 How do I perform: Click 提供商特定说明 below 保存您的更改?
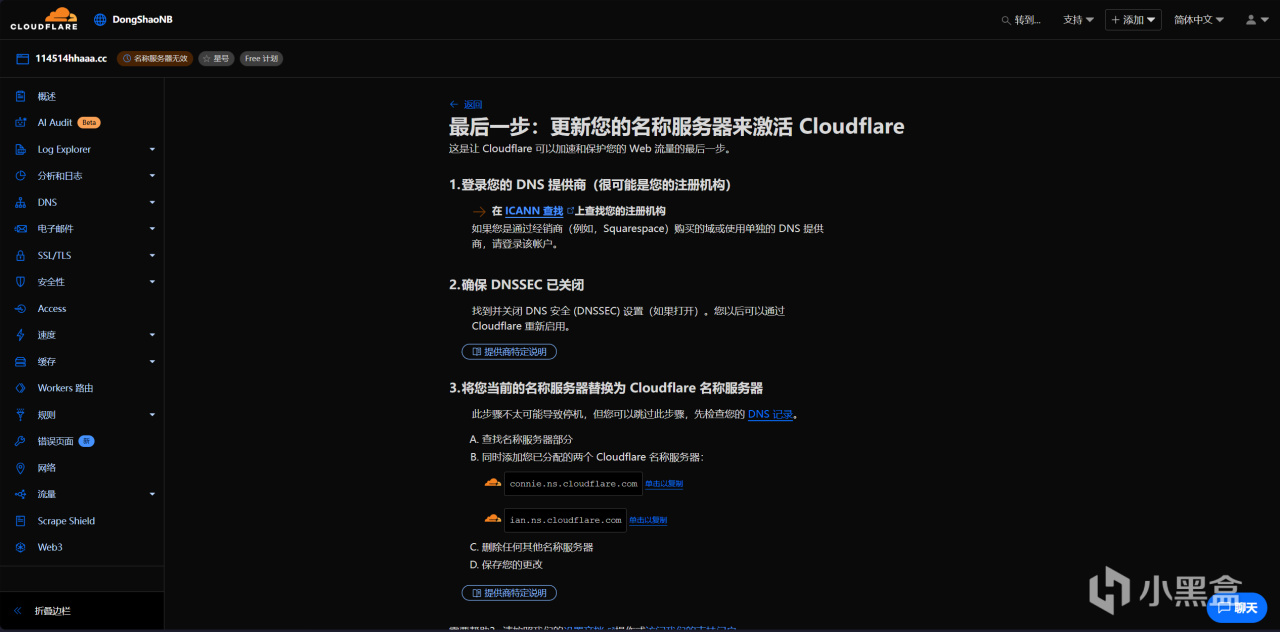[509, 593]
